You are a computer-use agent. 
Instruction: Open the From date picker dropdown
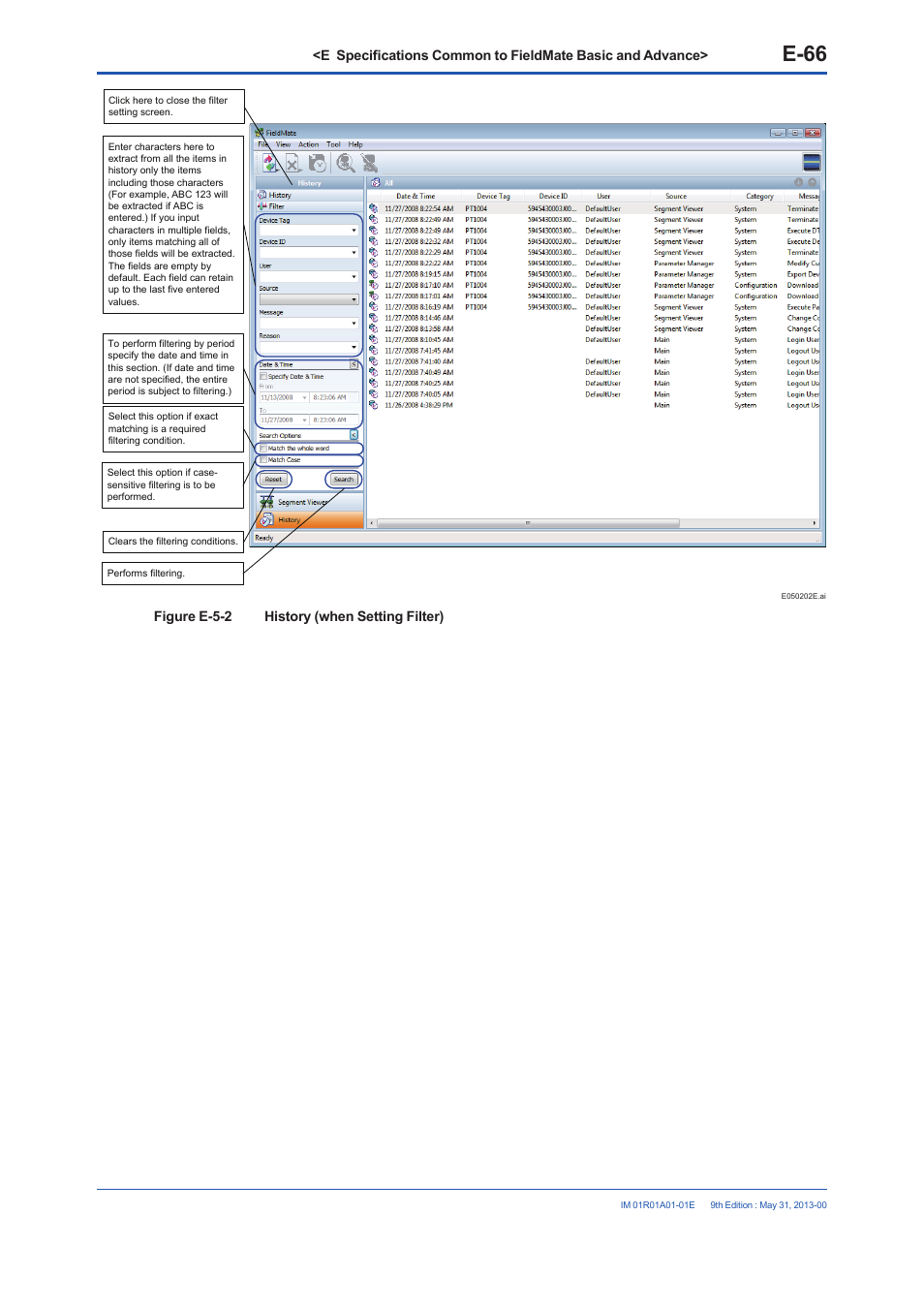304,397
